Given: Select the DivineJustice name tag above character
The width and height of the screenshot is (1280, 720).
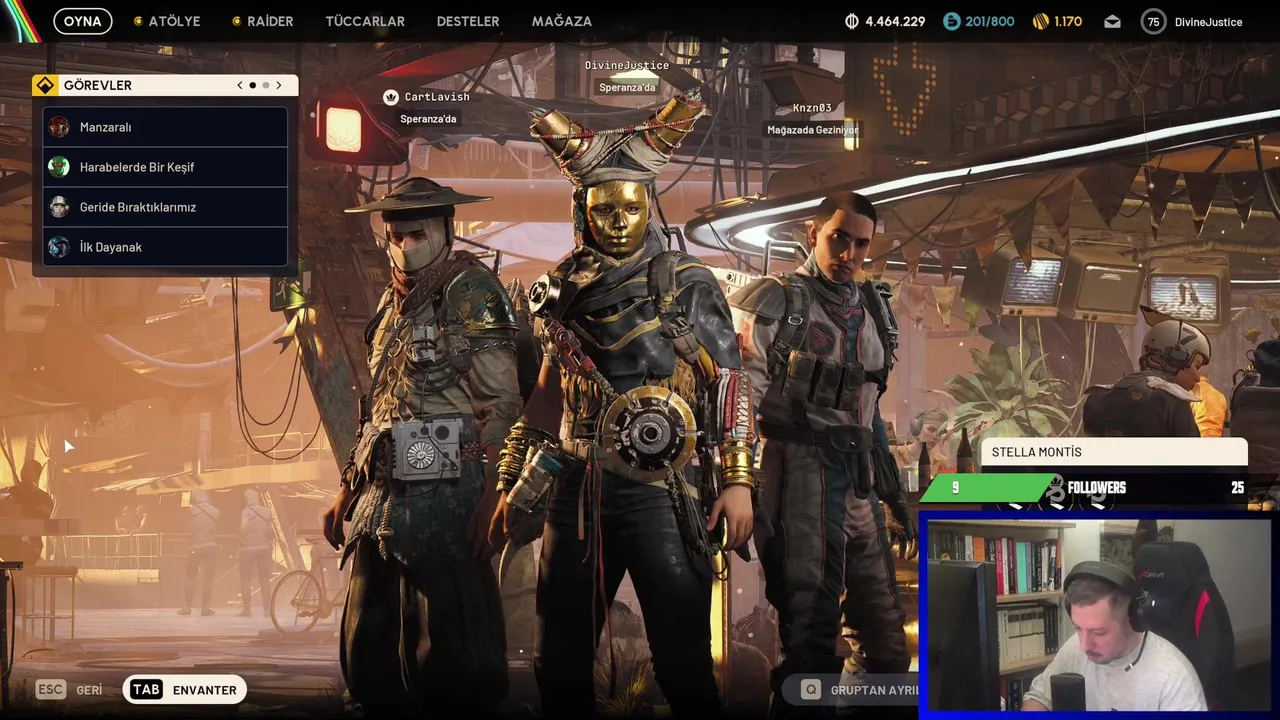Looking at the screenshot, I should pyautogui.click(x=627, y=65).
